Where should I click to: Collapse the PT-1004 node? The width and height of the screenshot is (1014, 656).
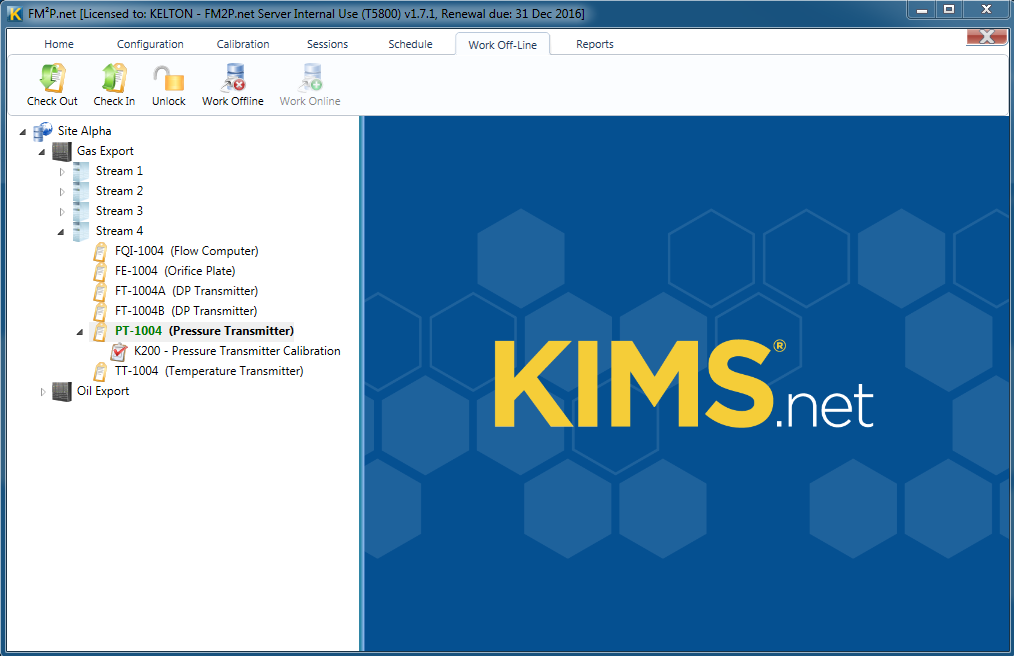point(80,333)
